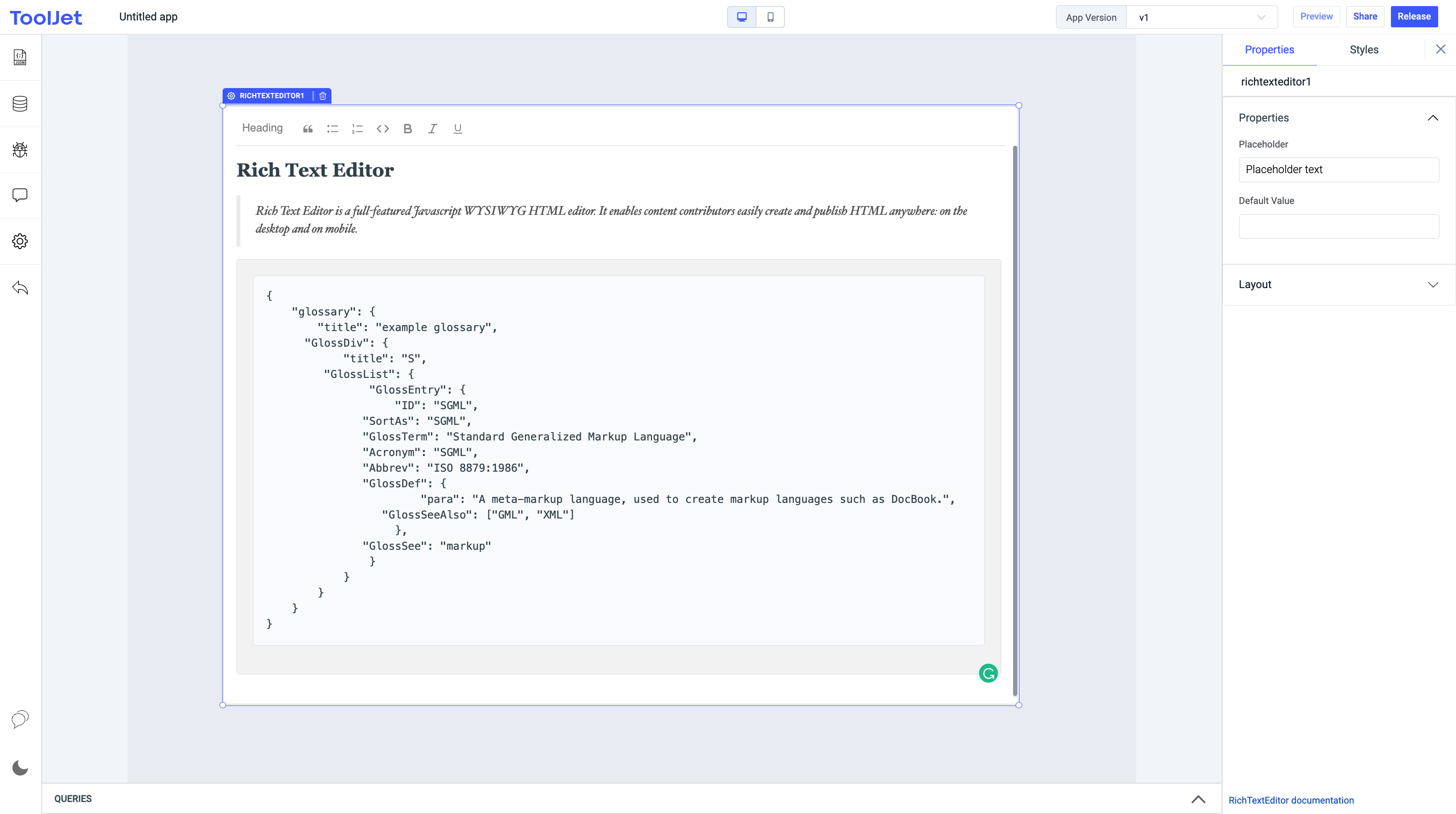
Task: Click the code block icon
Action: coord(383,129)
